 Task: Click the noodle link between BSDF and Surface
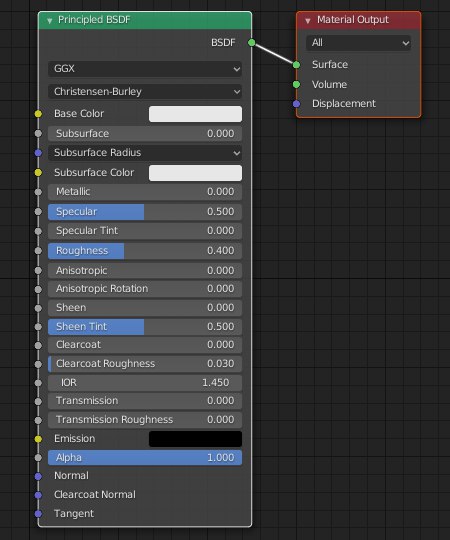coord(274,54)
